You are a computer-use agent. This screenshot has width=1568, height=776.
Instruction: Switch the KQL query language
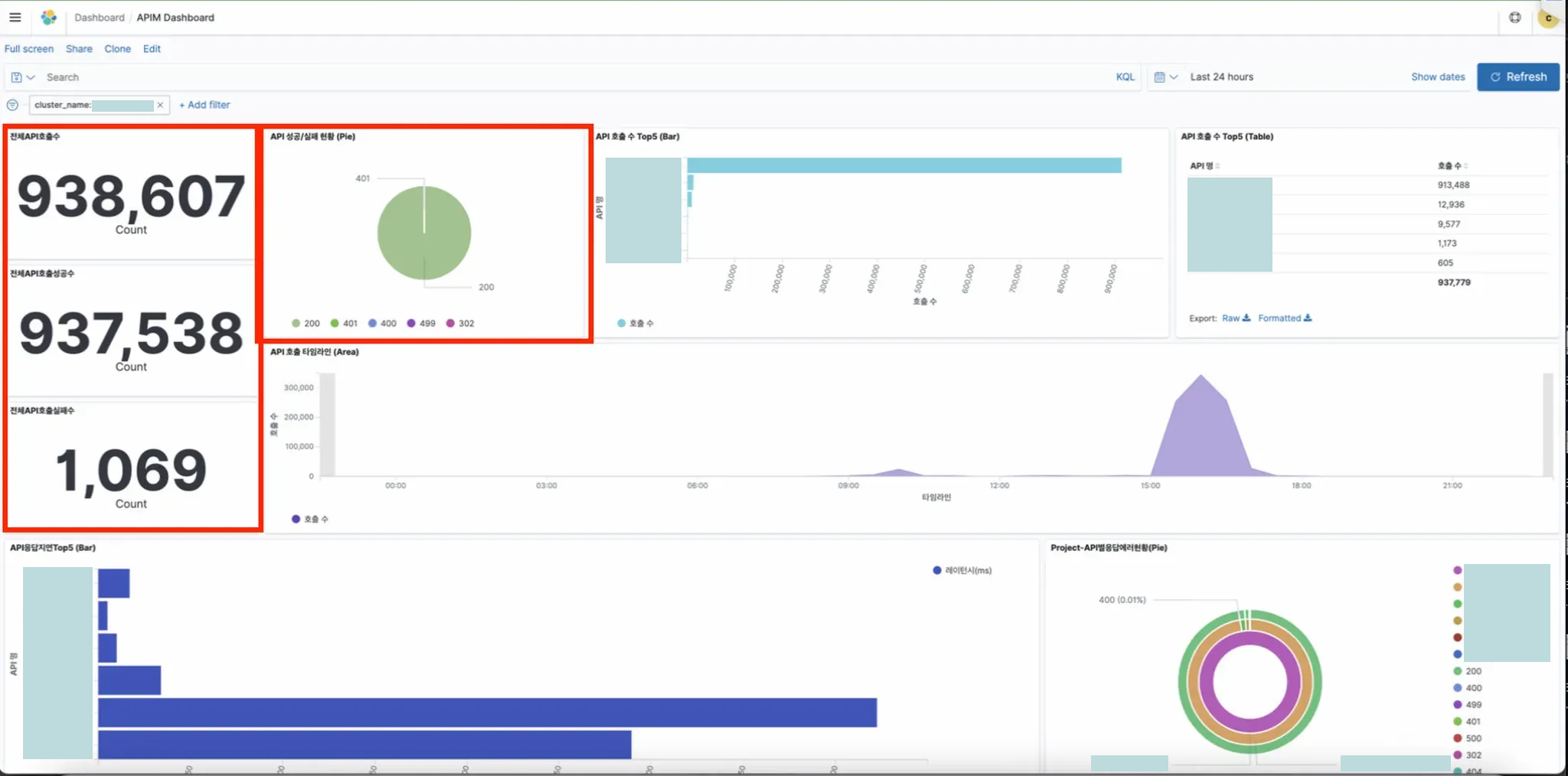click(1125, 77)
